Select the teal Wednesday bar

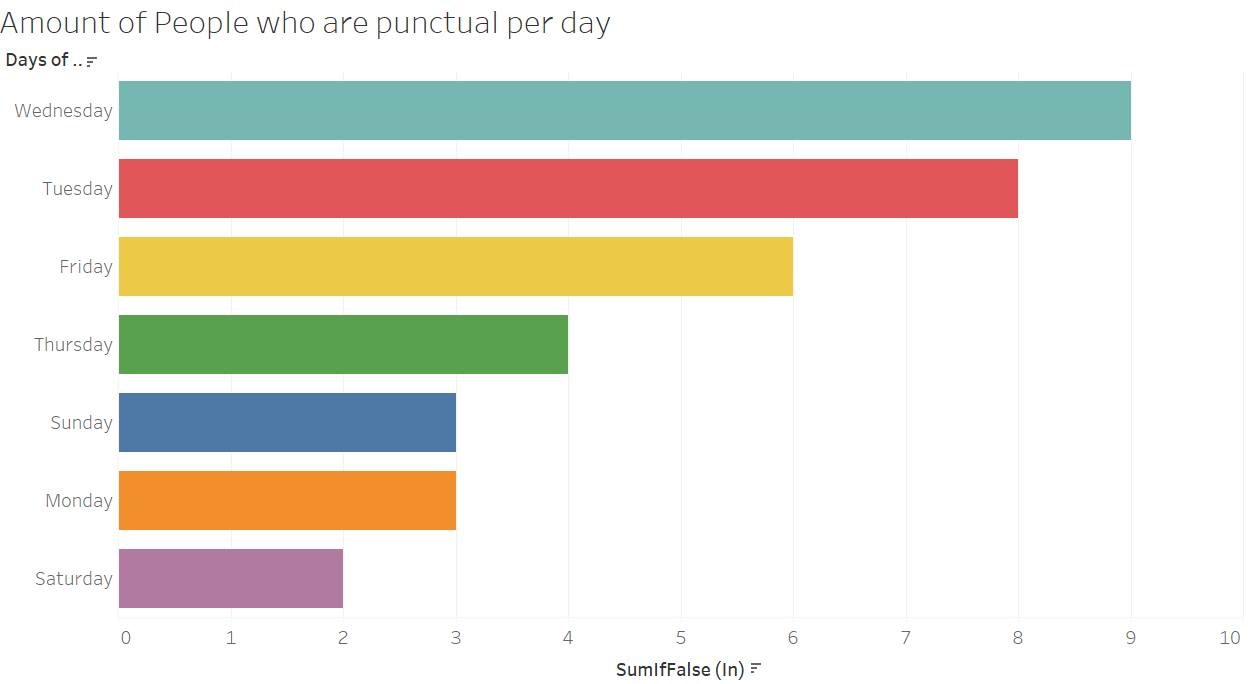tap(625, 110)
